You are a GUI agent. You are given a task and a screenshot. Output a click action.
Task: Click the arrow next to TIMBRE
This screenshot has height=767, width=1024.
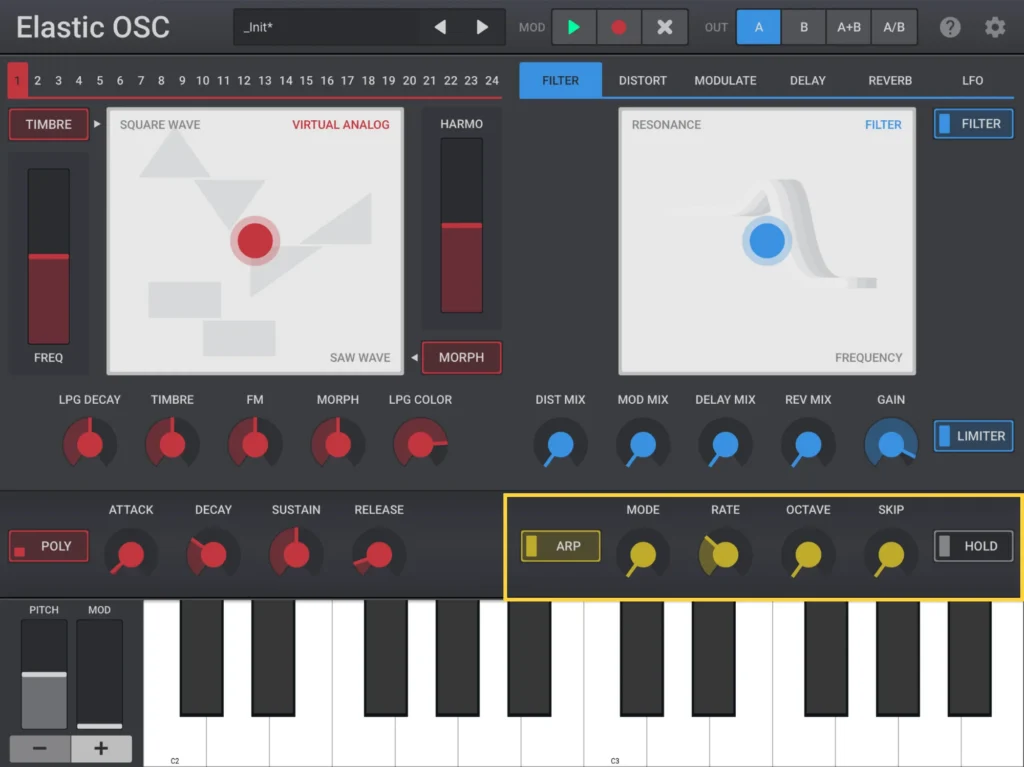pos(97,124)
